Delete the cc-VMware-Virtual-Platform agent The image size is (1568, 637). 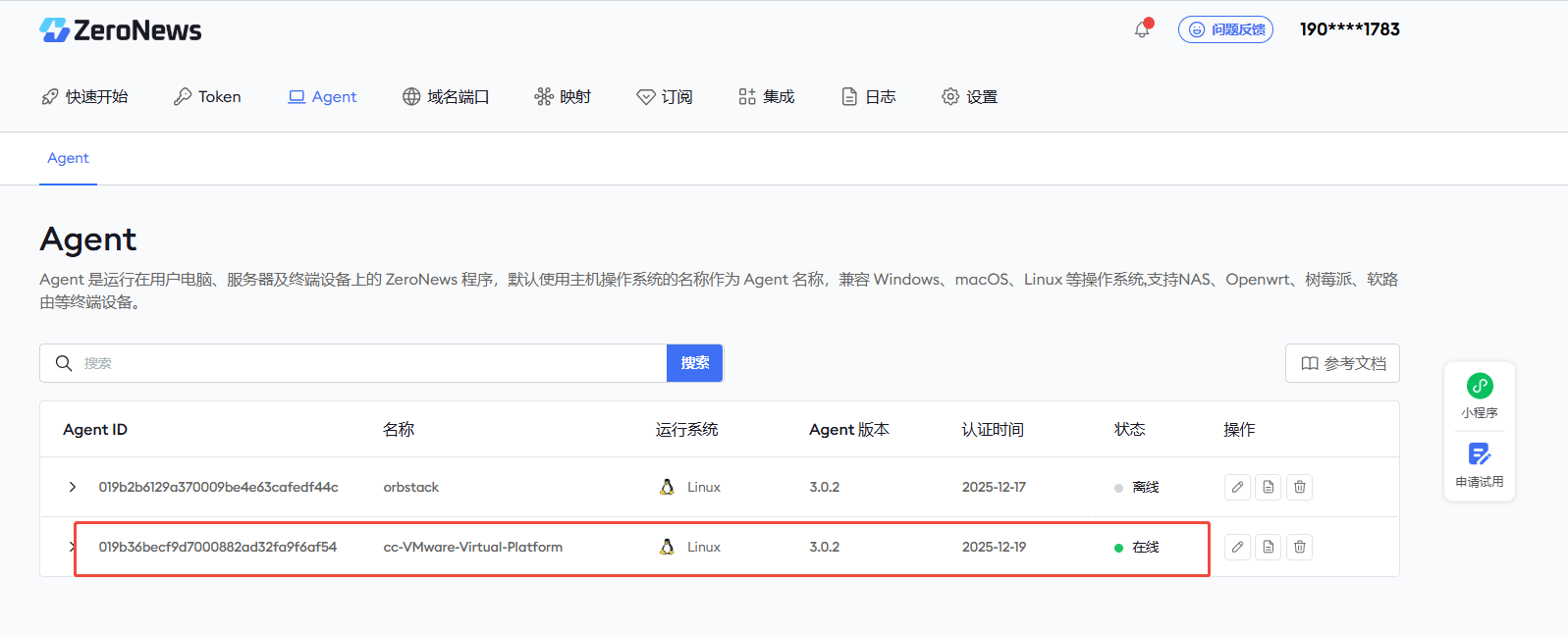click(x=1300, y=547)
